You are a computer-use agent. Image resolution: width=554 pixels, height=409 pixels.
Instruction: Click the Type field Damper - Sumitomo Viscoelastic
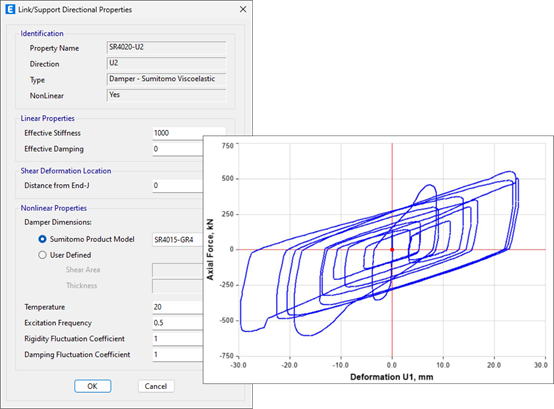(x=166, y=79)
